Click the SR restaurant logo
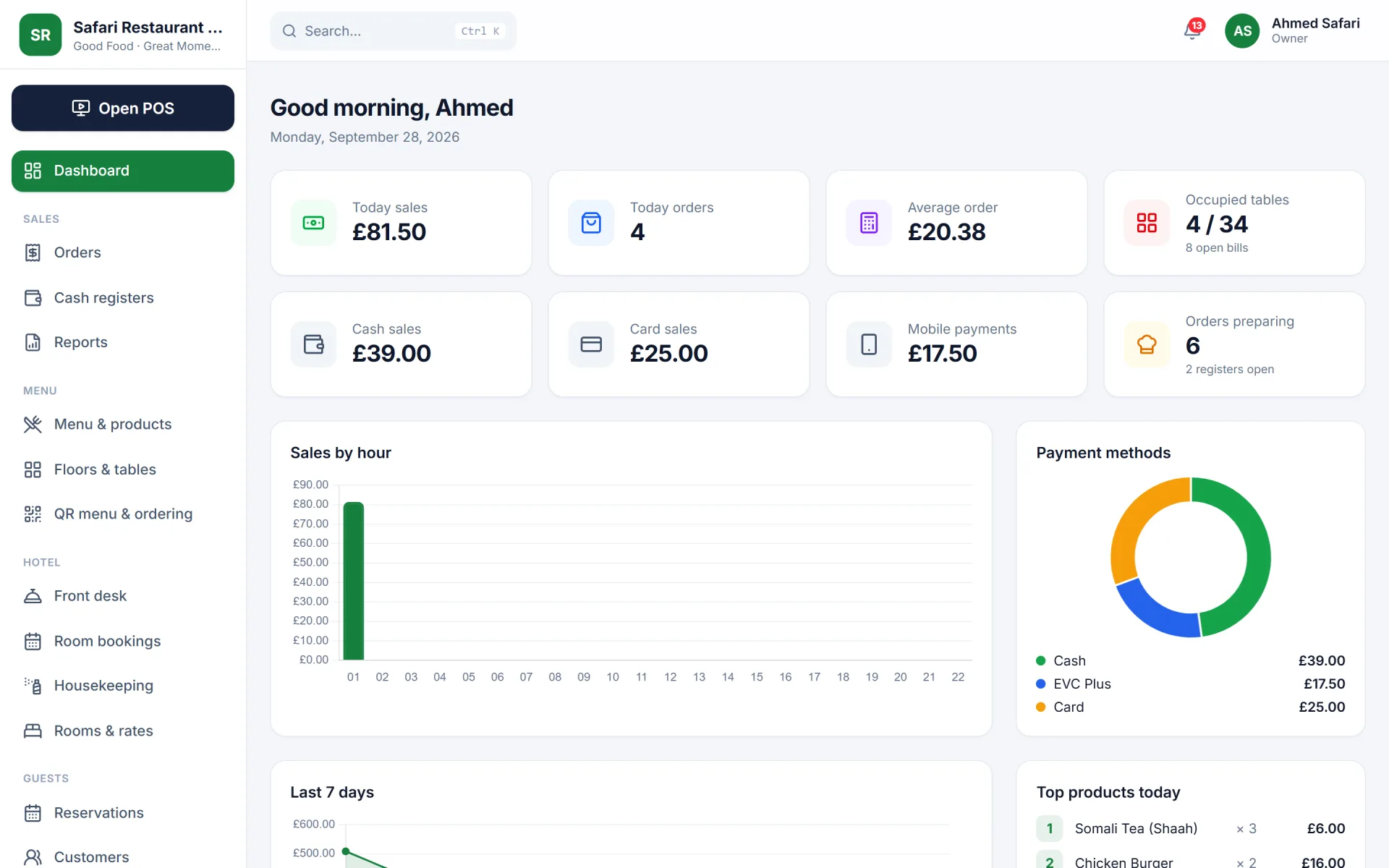The image size is (1389, 868). pyautogui.click(x=41, y=35)
